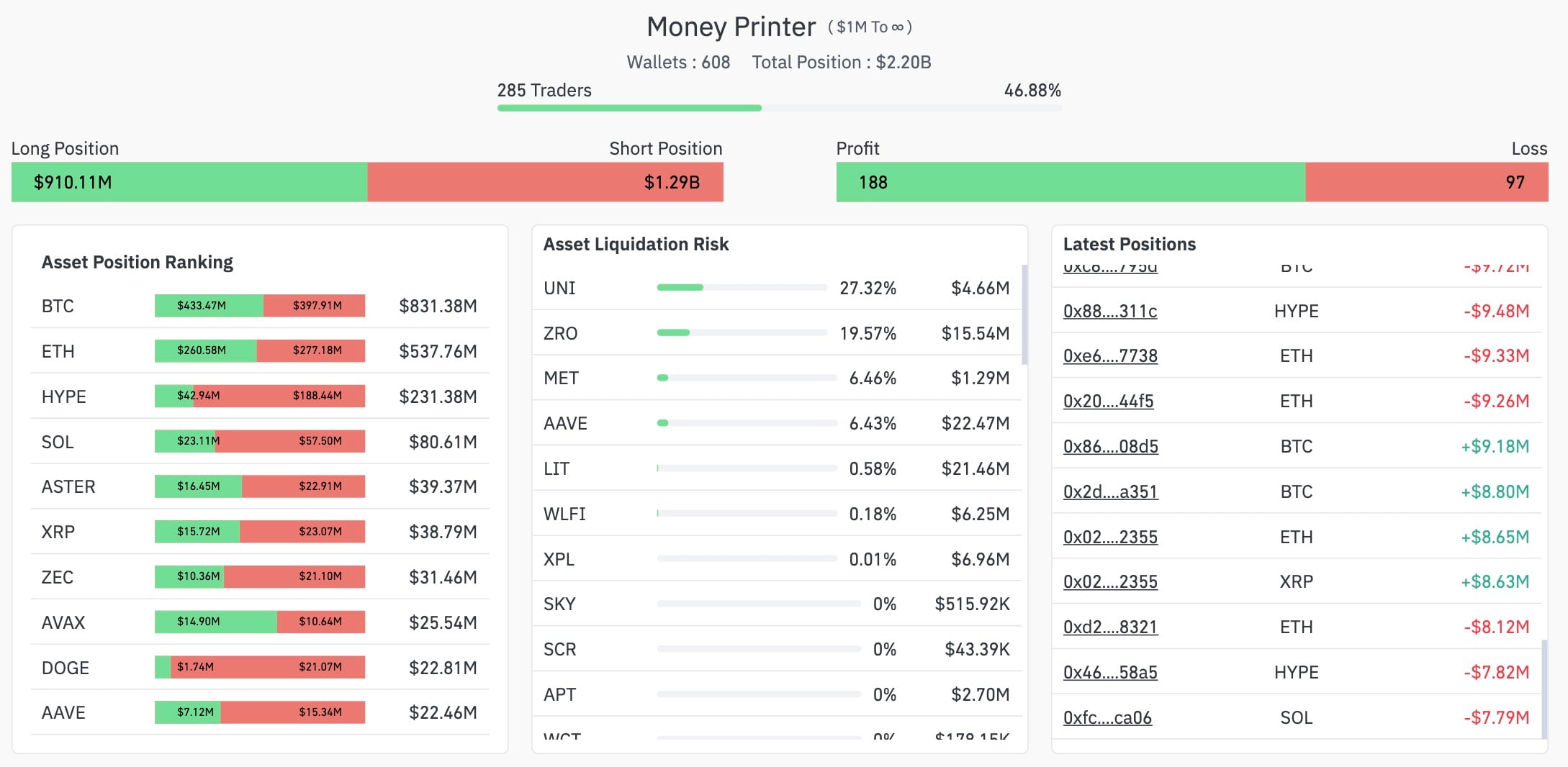Screen dimensions: 1568x767
Task: Click the Long Position green bar
Action: pos(187,182)
